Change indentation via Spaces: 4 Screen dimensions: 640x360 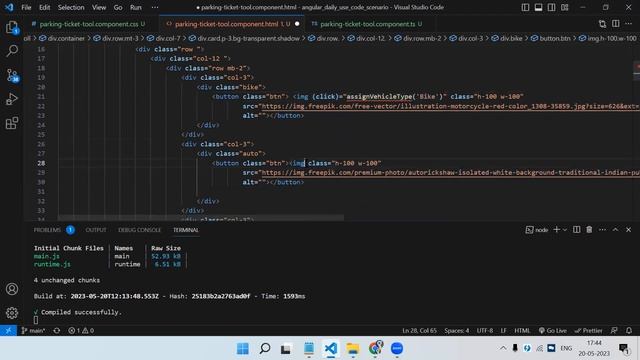click(456, 331)
